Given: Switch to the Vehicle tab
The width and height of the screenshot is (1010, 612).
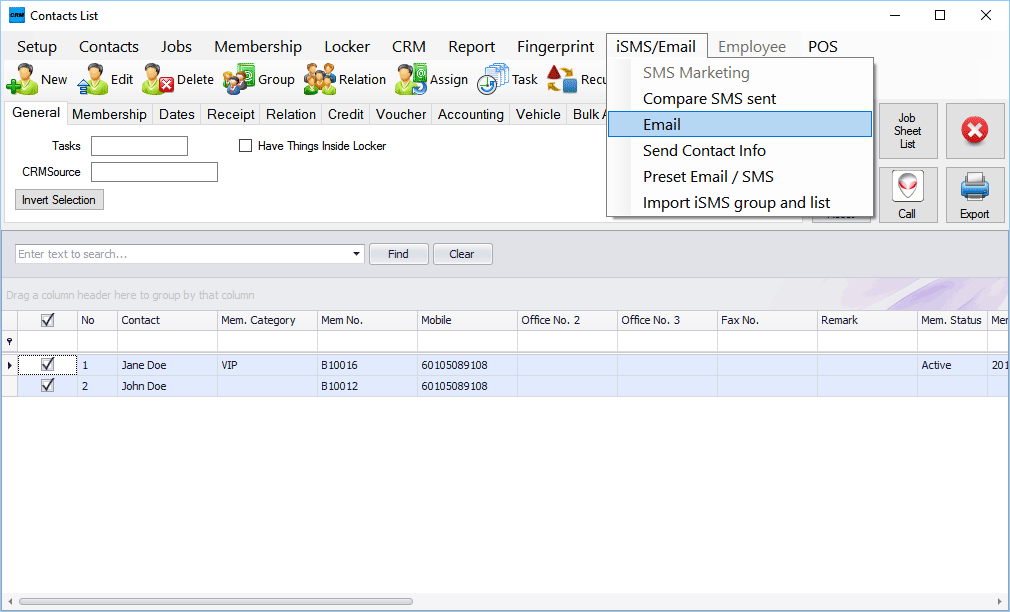Looking at the screenshot, I should pos(538,114).
